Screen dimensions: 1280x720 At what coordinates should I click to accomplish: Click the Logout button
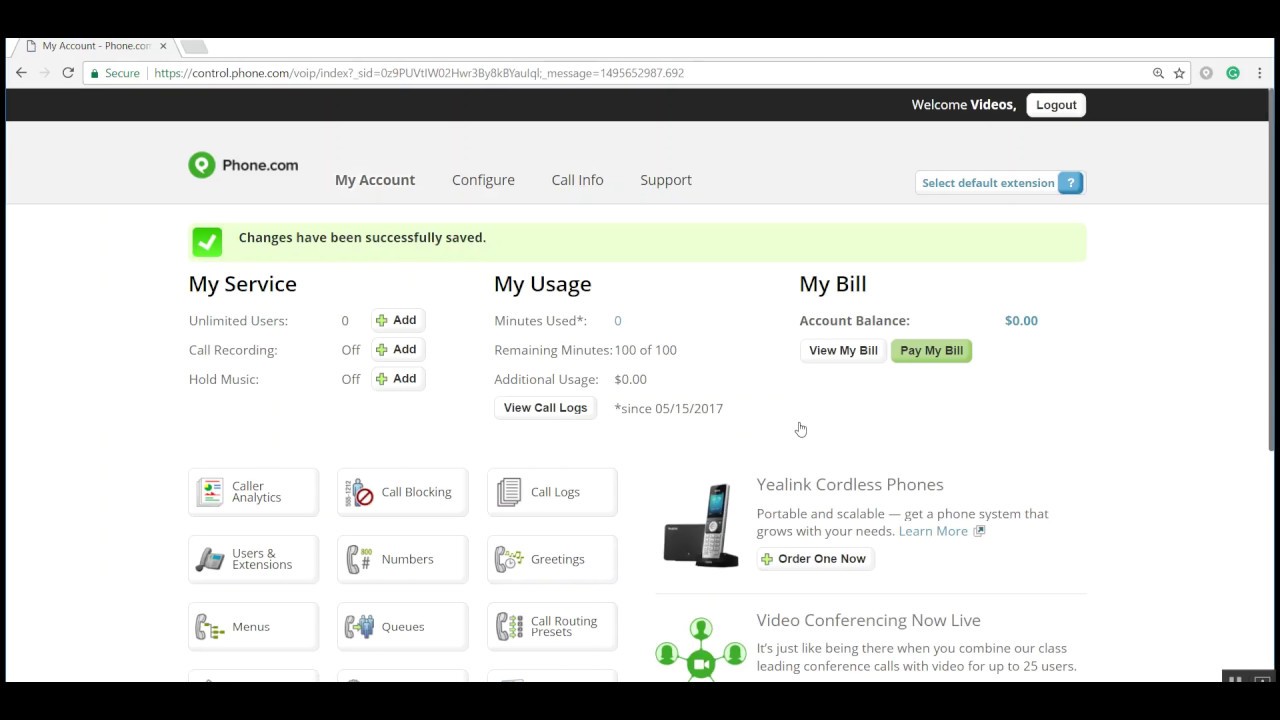pos(1056,105)
